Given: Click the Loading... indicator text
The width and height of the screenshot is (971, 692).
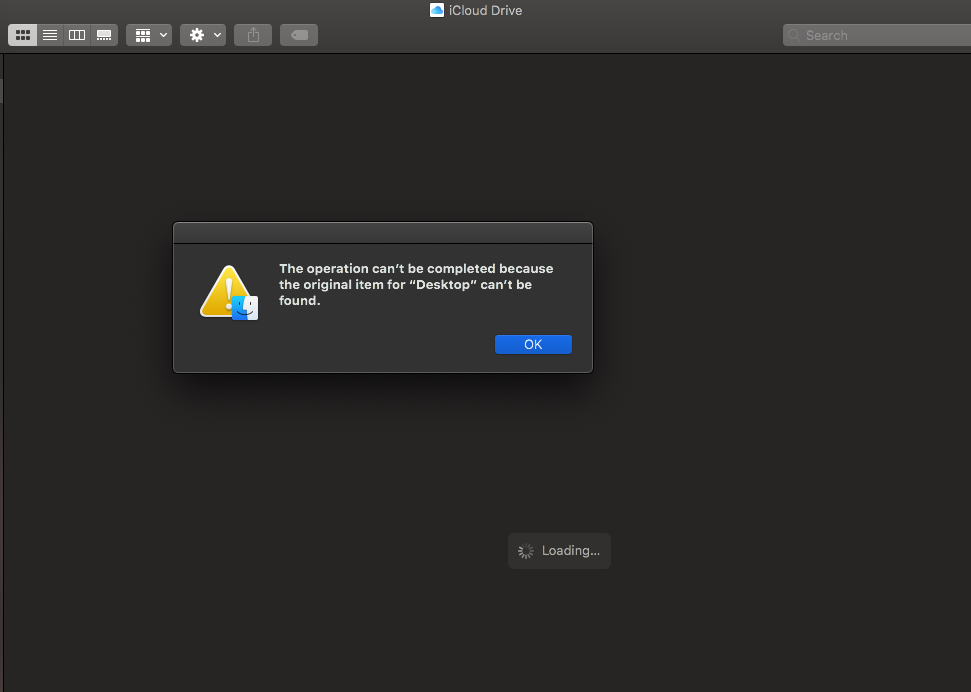Looking at the screenshot, I should [x=570, y=551].
